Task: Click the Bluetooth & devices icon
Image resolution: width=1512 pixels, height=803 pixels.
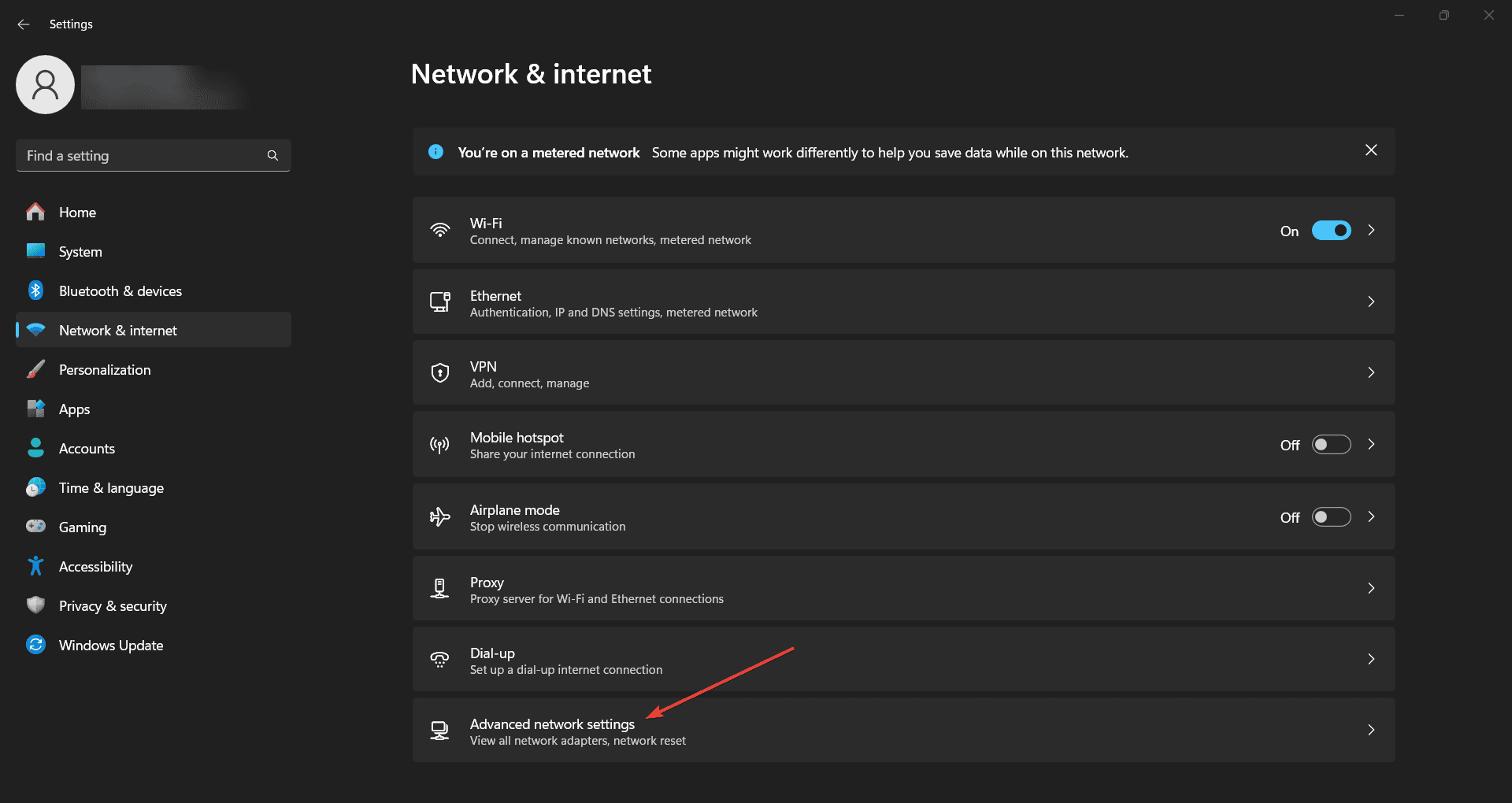Action: pos(35,290)
